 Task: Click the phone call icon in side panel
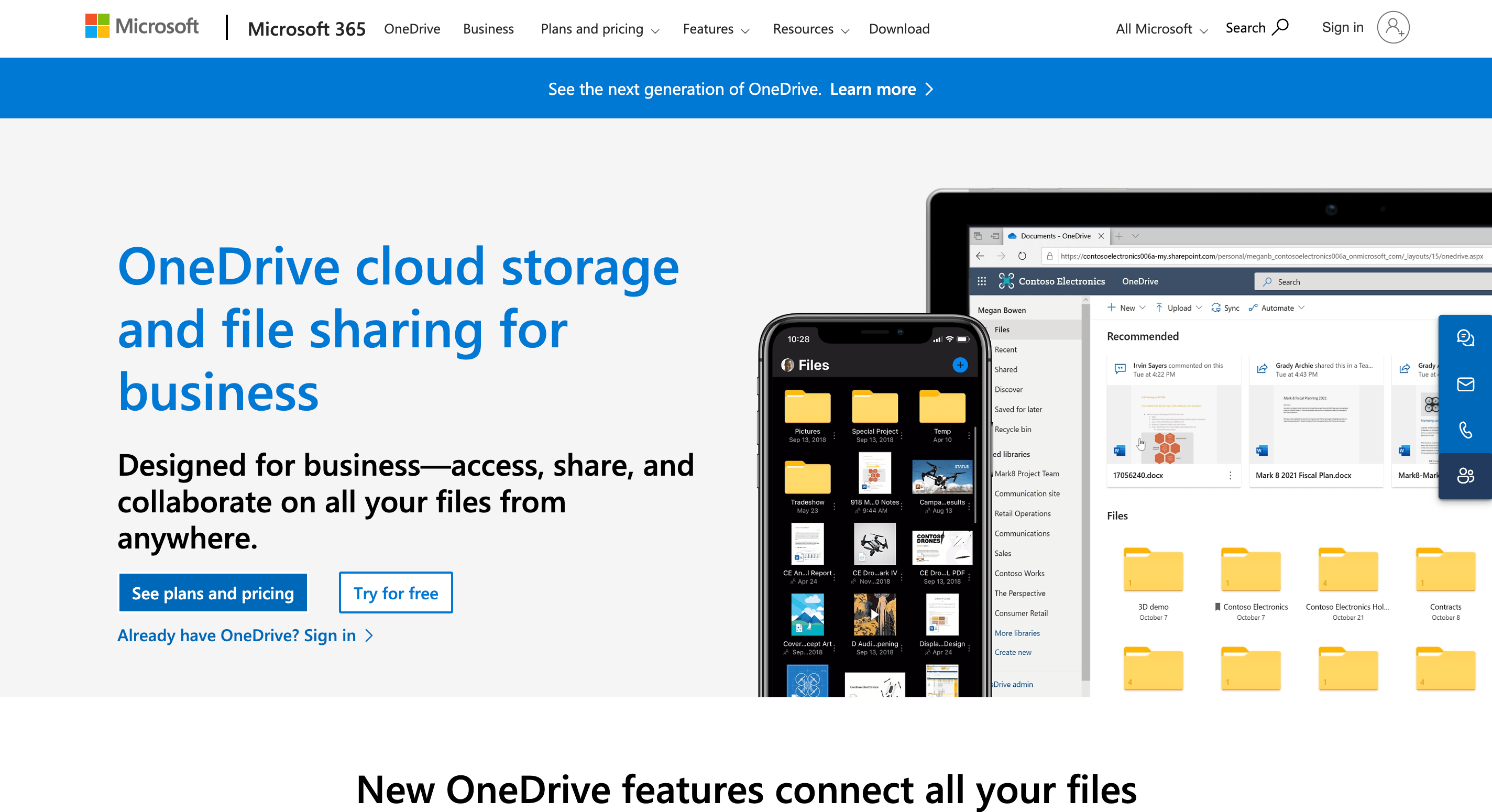1465,430
